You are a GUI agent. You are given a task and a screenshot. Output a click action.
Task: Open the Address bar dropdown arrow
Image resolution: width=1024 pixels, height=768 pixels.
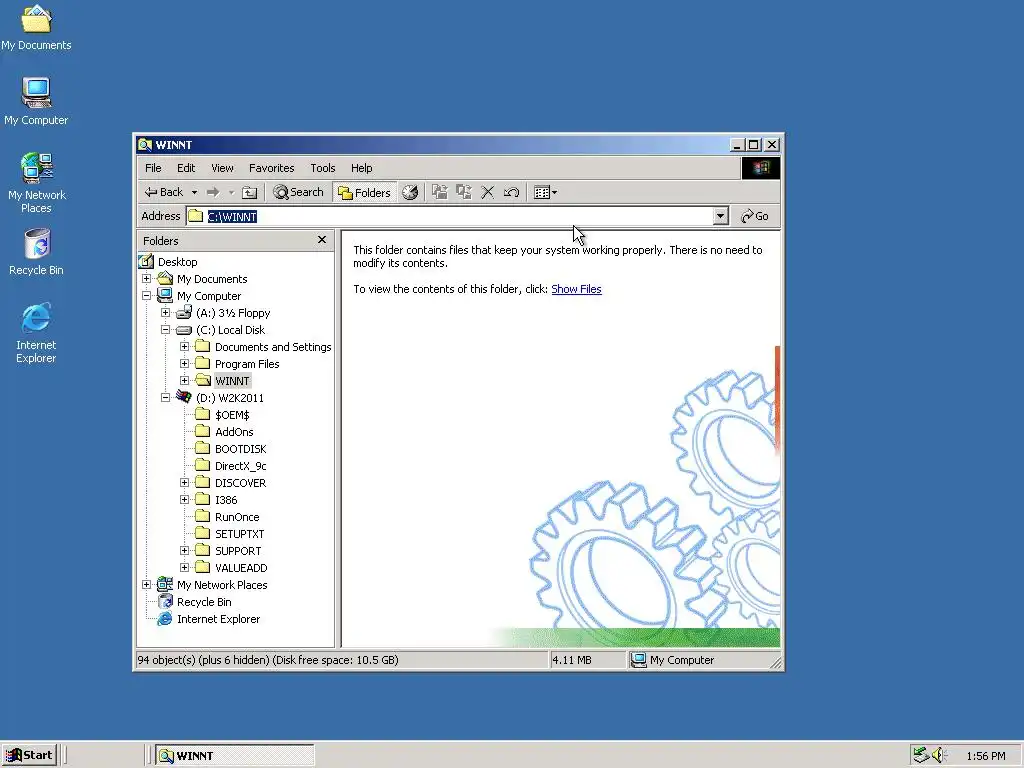[720, 216]
